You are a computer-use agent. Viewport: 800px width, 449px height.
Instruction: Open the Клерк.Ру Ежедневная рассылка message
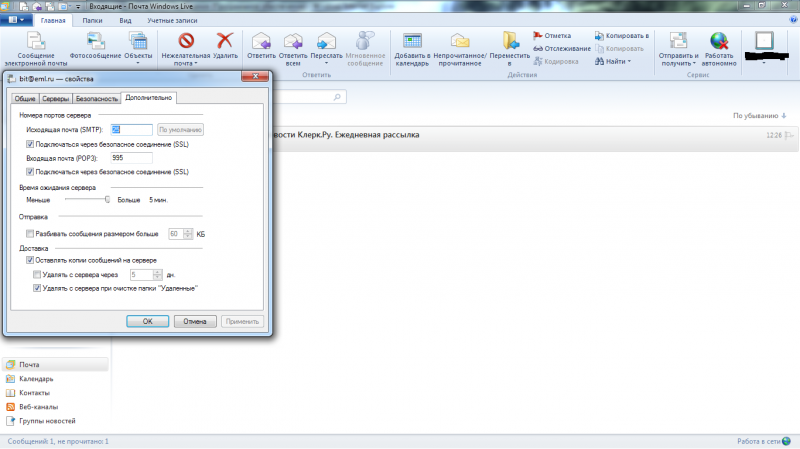[534, 138]
